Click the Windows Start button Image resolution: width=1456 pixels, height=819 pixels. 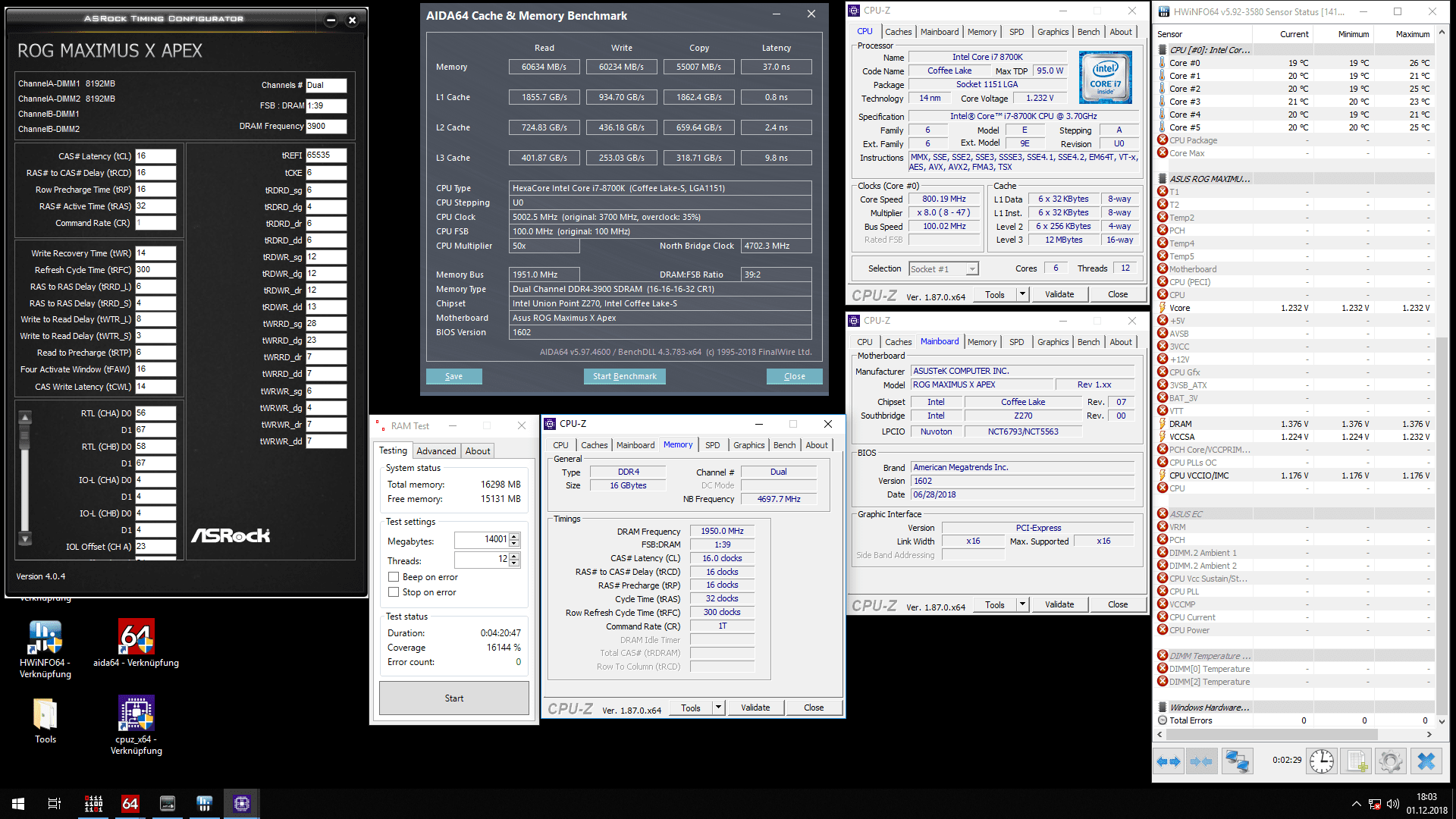point(18,804)
